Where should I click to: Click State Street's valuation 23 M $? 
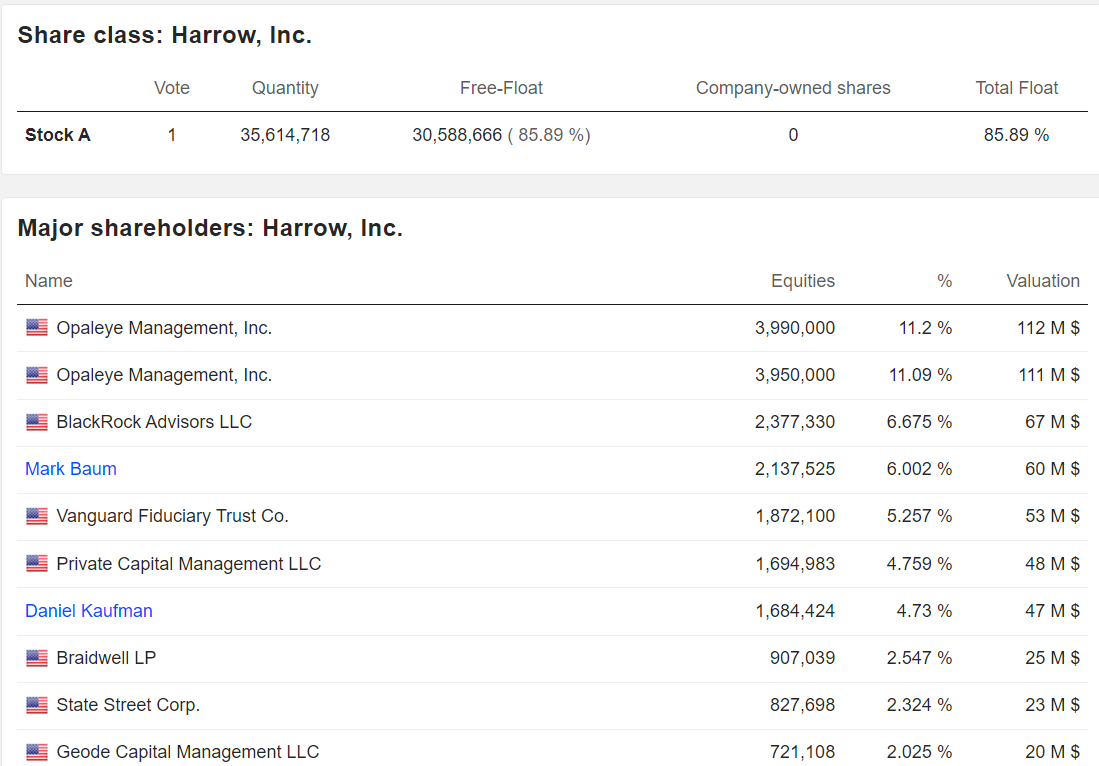(x=1052, y=704)
